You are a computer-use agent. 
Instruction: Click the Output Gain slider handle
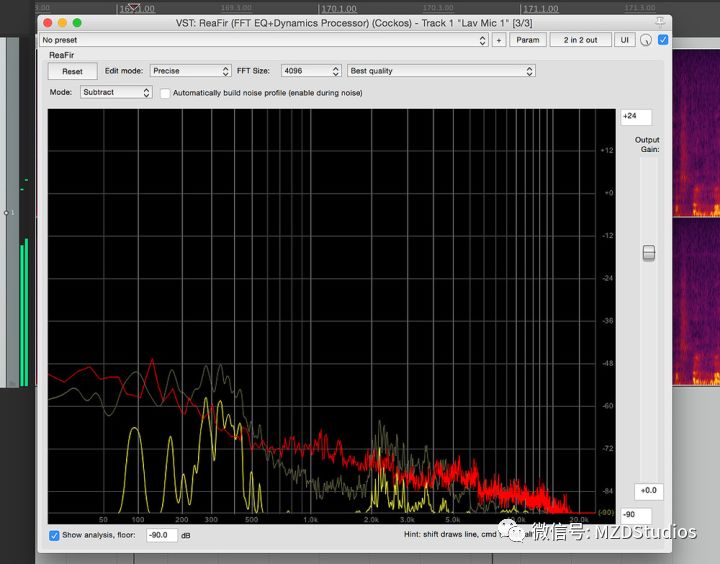point(649,253)
